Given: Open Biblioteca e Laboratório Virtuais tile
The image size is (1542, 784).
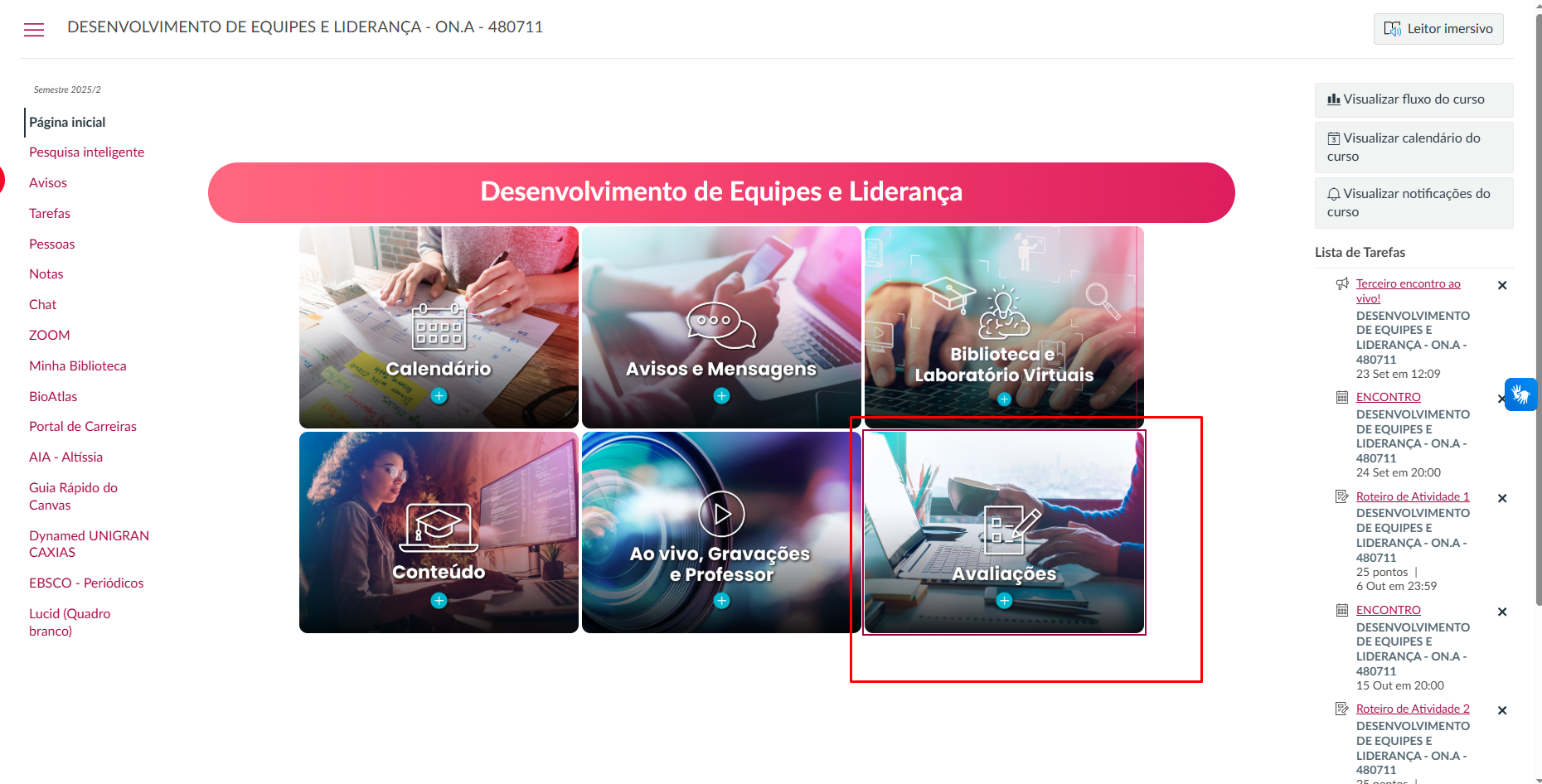Looking at the screenshot, I should click(1004, 327).
